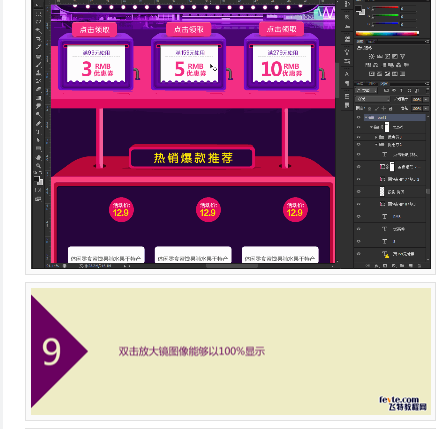
Task: Click the red R color slider
Action: coord(385,7)
